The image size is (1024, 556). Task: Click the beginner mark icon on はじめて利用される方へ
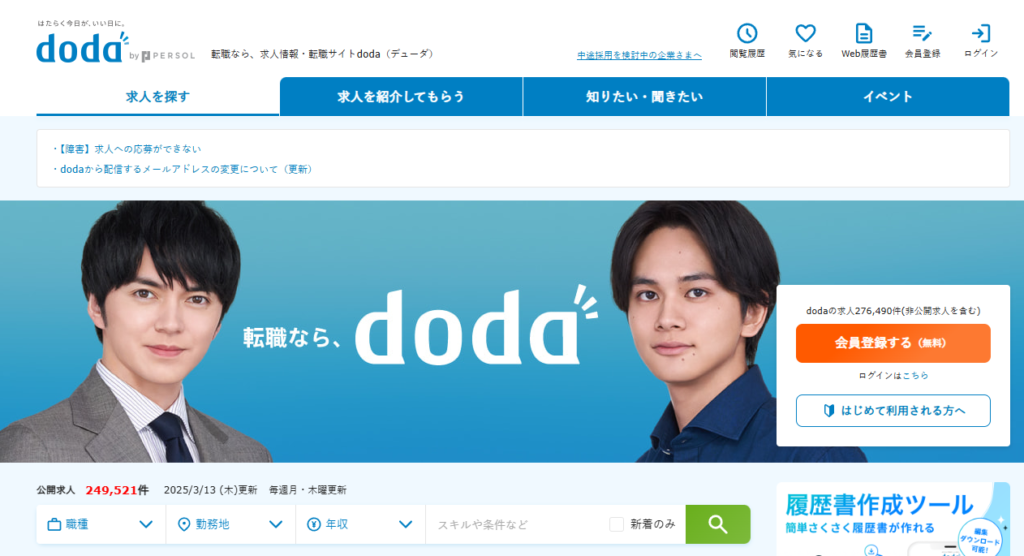829,410
